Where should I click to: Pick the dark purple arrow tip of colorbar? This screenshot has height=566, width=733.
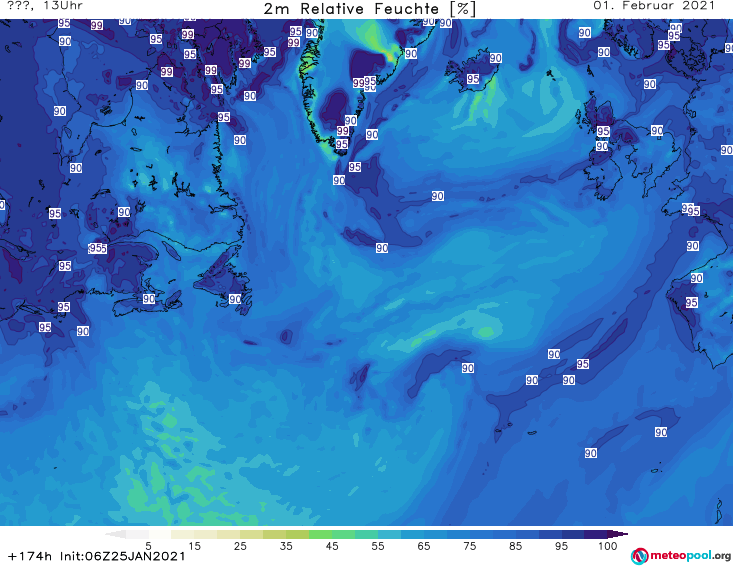[x=618, y=534]
